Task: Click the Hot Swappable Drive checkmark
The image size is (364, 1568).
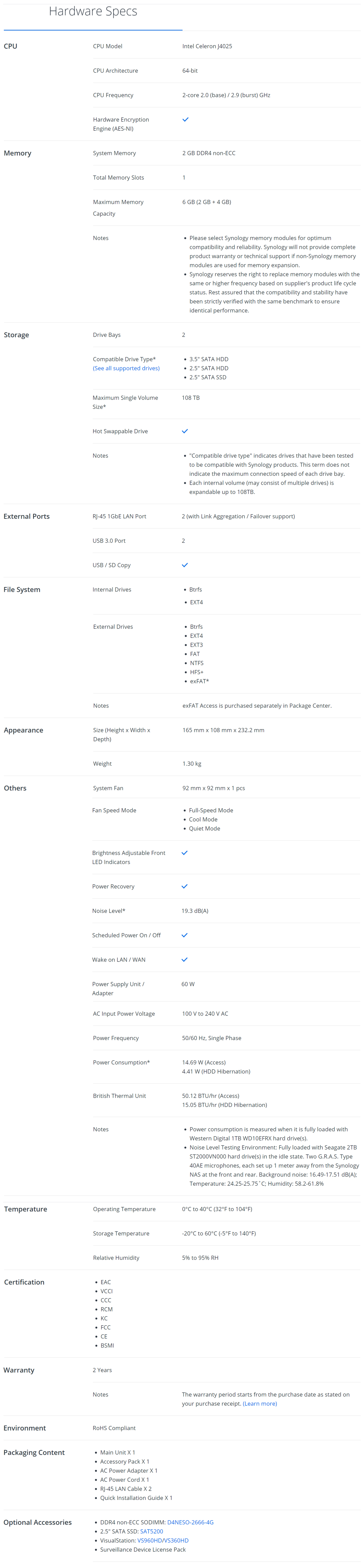Action: point(185,431)
